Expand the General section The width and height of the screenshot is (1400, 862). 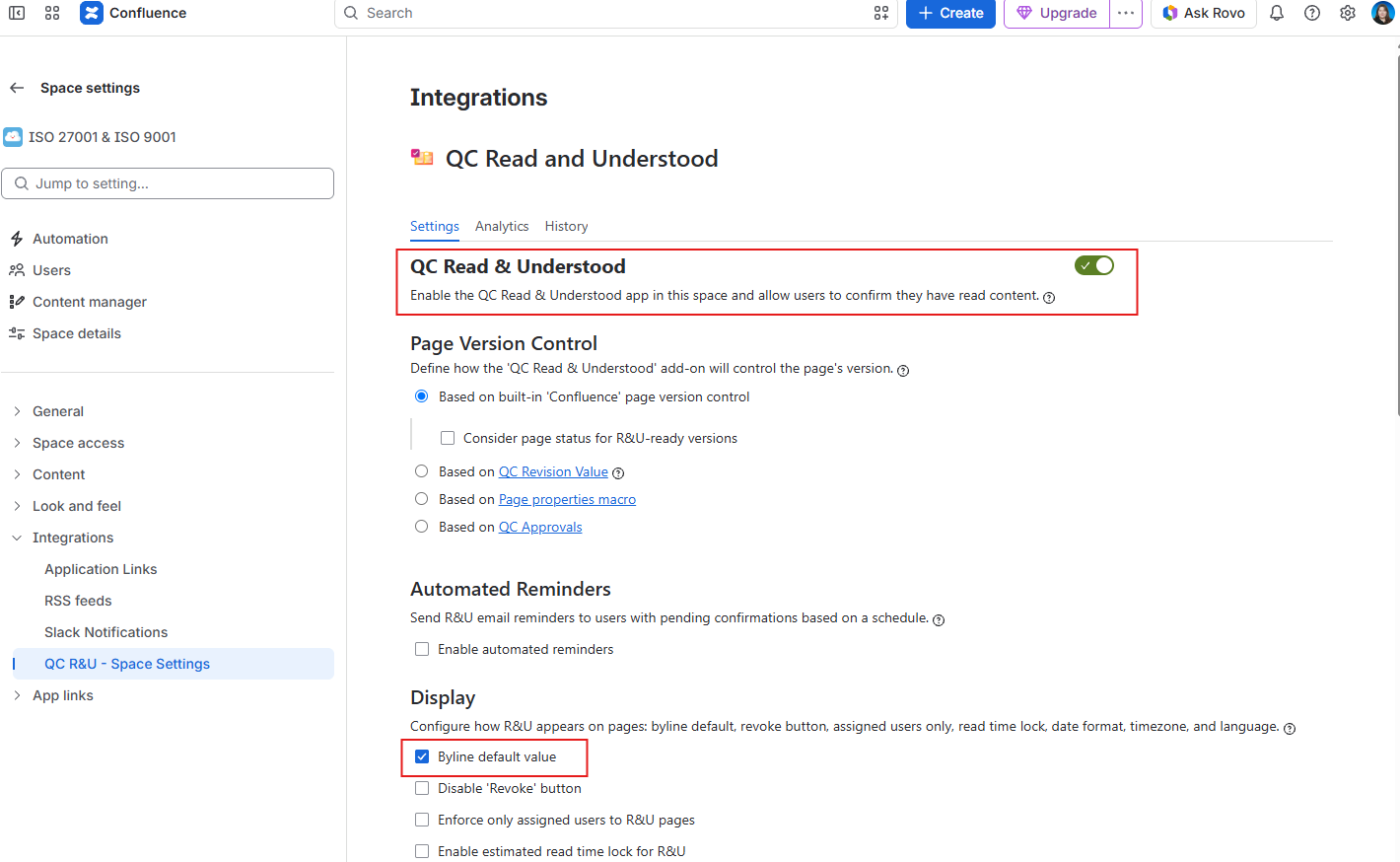(x=17, y=411)
